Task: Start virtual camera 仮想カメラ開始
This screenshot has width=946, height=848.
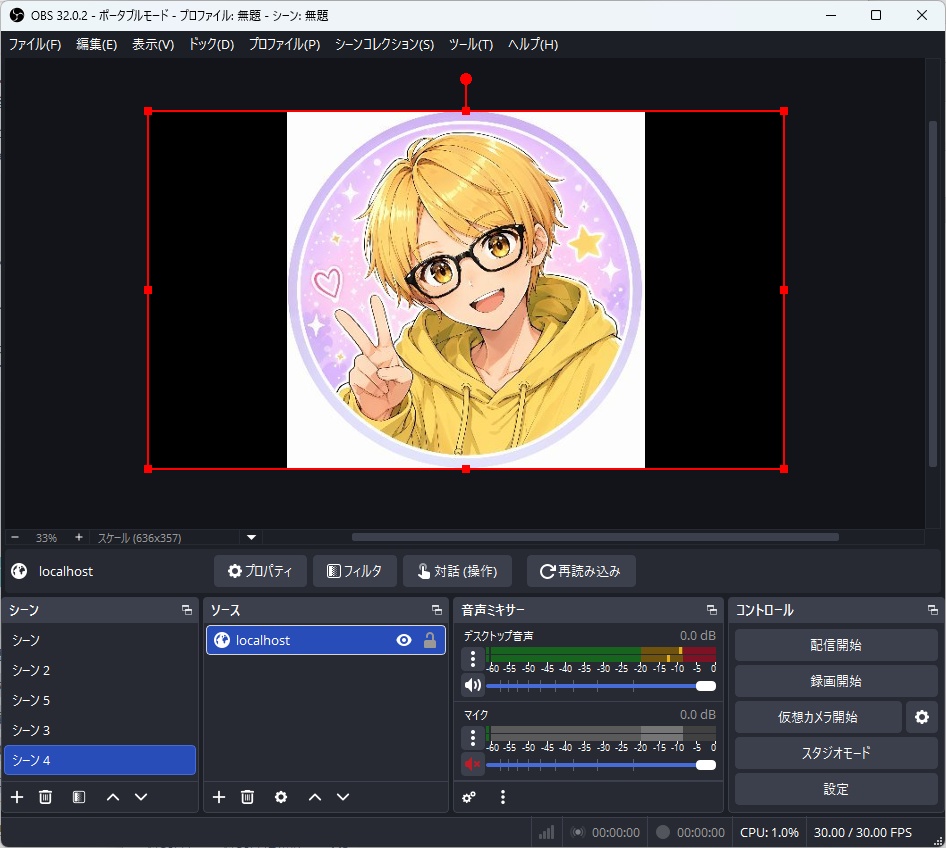Action: click(817, 717)
